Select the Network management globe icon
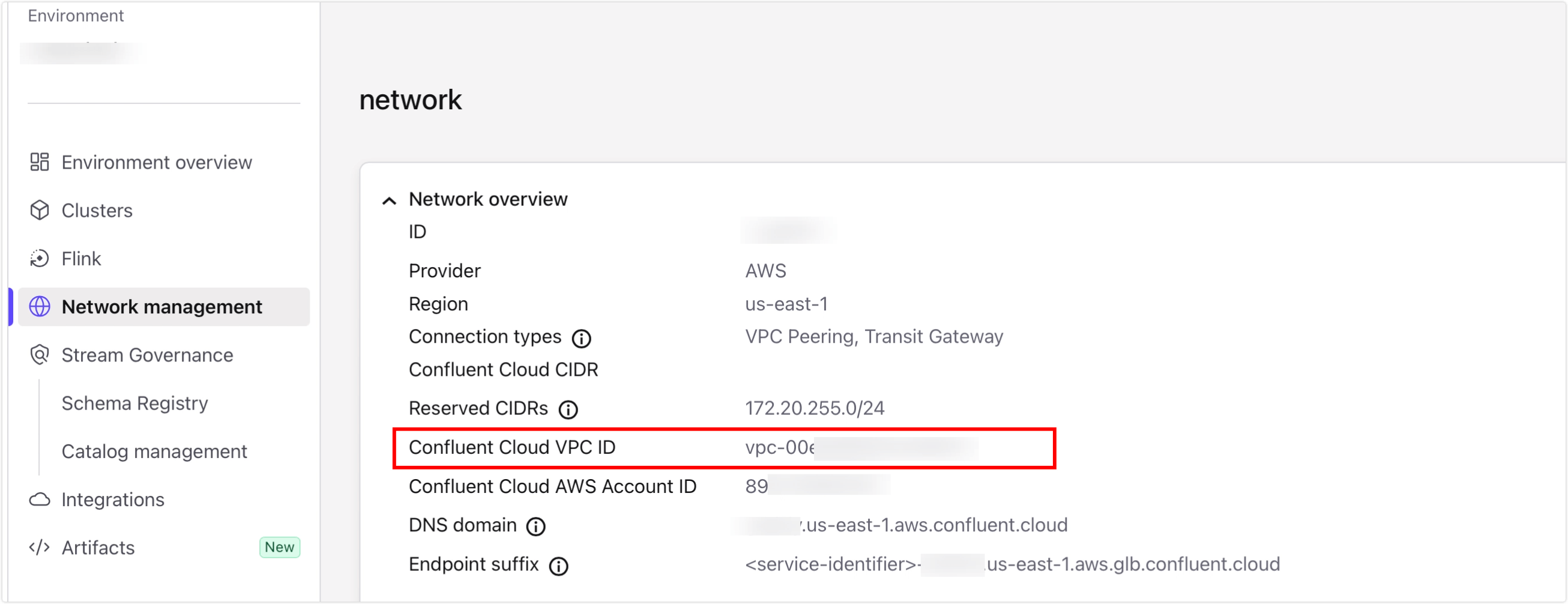This screenshot has width=1568, height=604. (39, 307)
